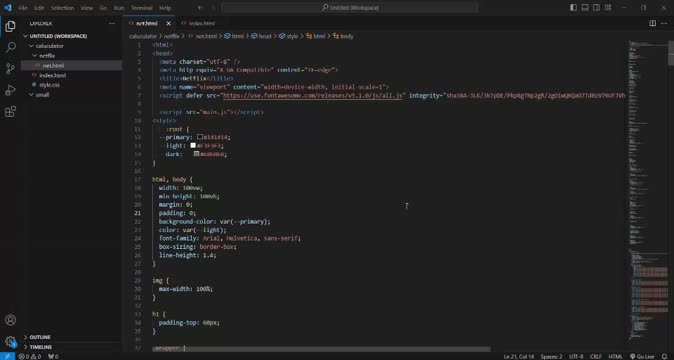The width and height of the screenshot is (674, 360).
Task: Split the editor to the right
Action: click(x=653, y=23)
